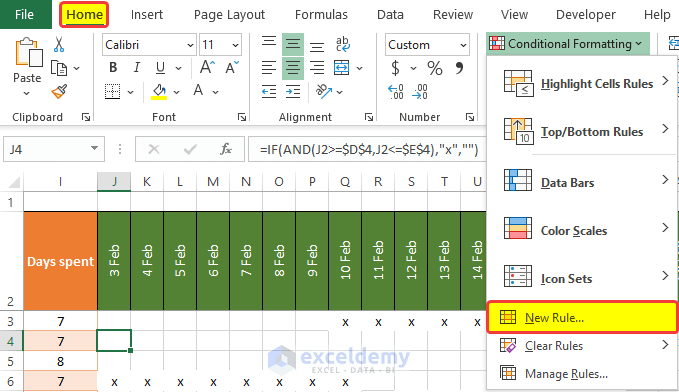This screenshot has height=392, width=679.
Task: Click the Select All corner triangle
Action: [15, 182]
